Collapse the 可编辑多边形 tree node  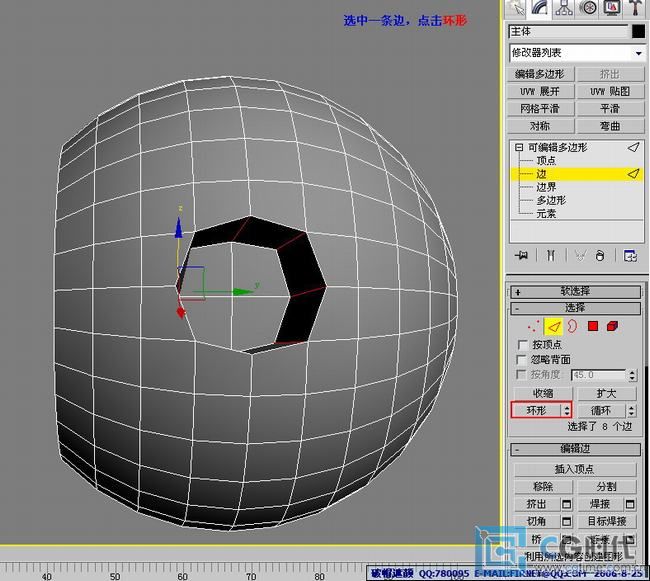(x=519, y=147)
